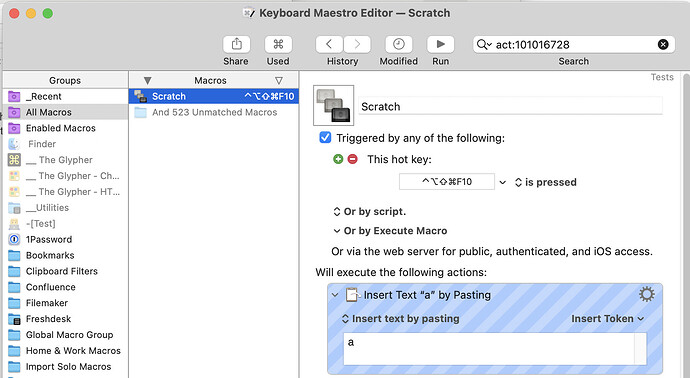Go forward in History

click(357, 44)
